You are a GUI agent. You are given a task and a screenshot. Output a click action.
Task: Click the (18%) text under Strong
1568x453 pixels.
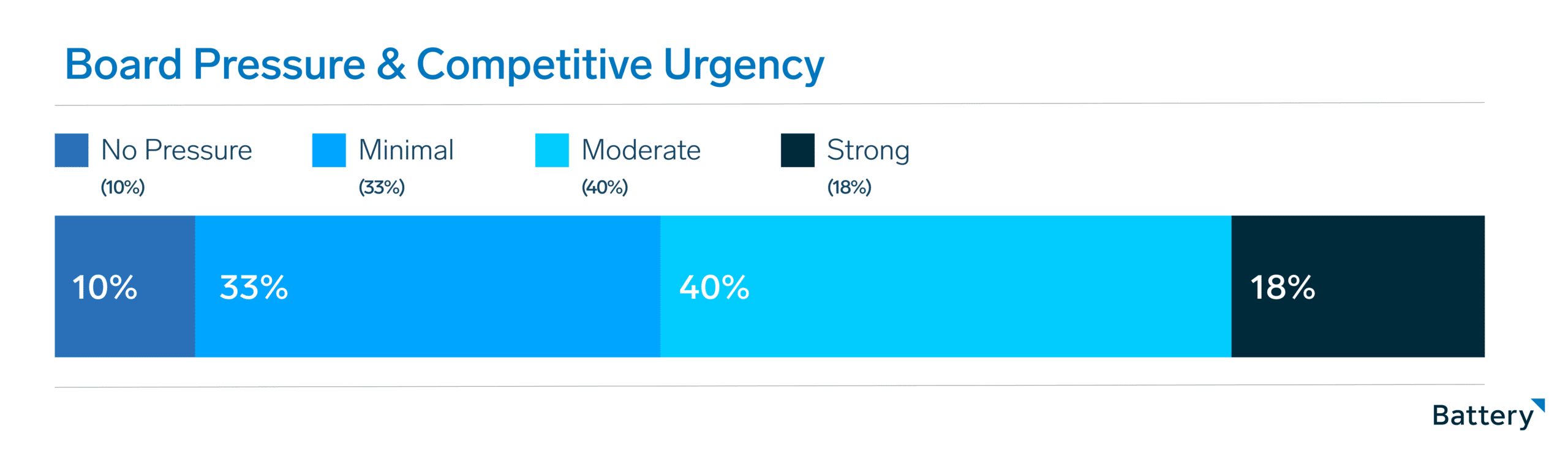click(849, 187)
